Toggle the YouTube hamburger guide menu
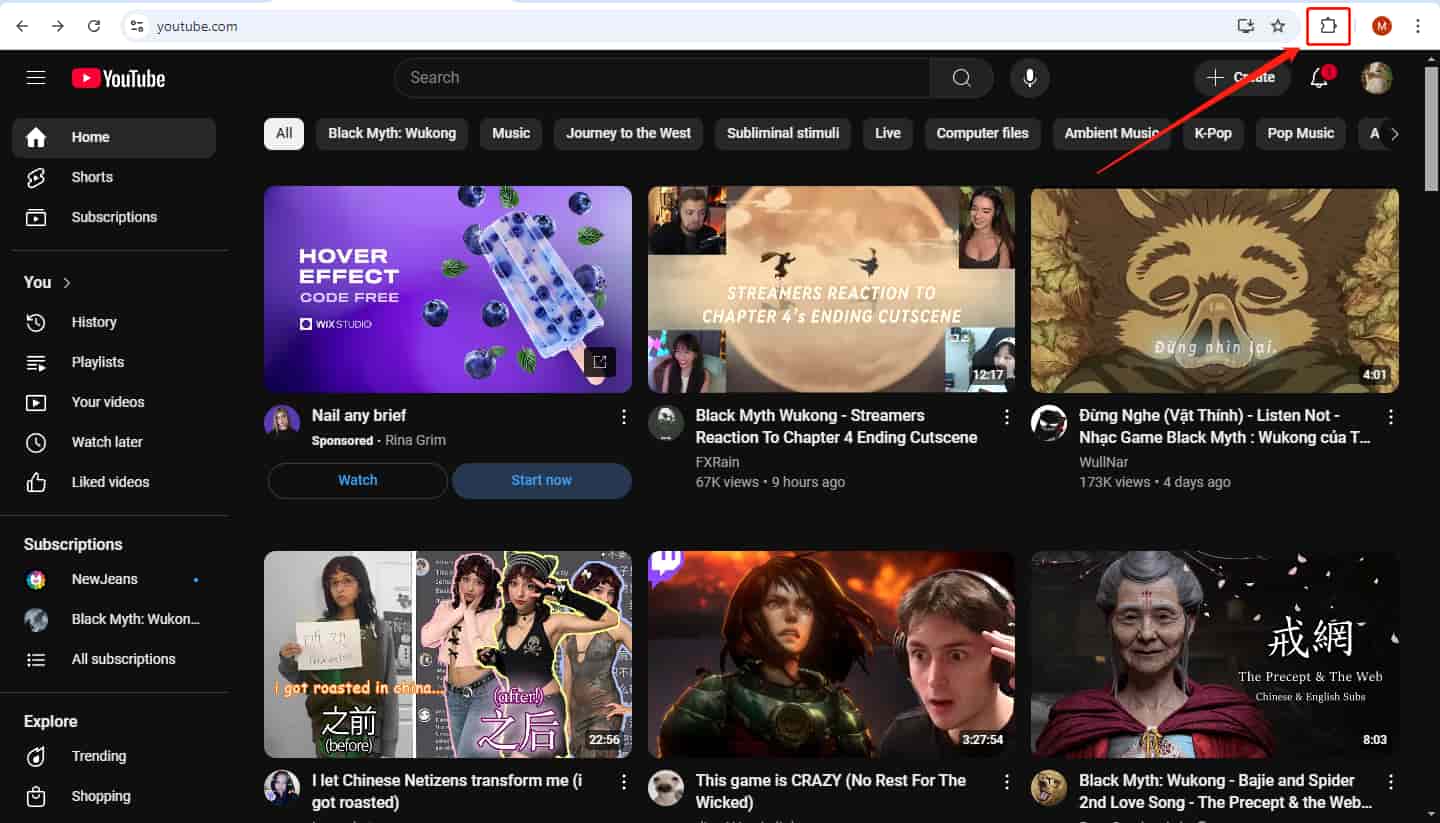This screenshot has width=1440, height=823. (x=36, y=77)
